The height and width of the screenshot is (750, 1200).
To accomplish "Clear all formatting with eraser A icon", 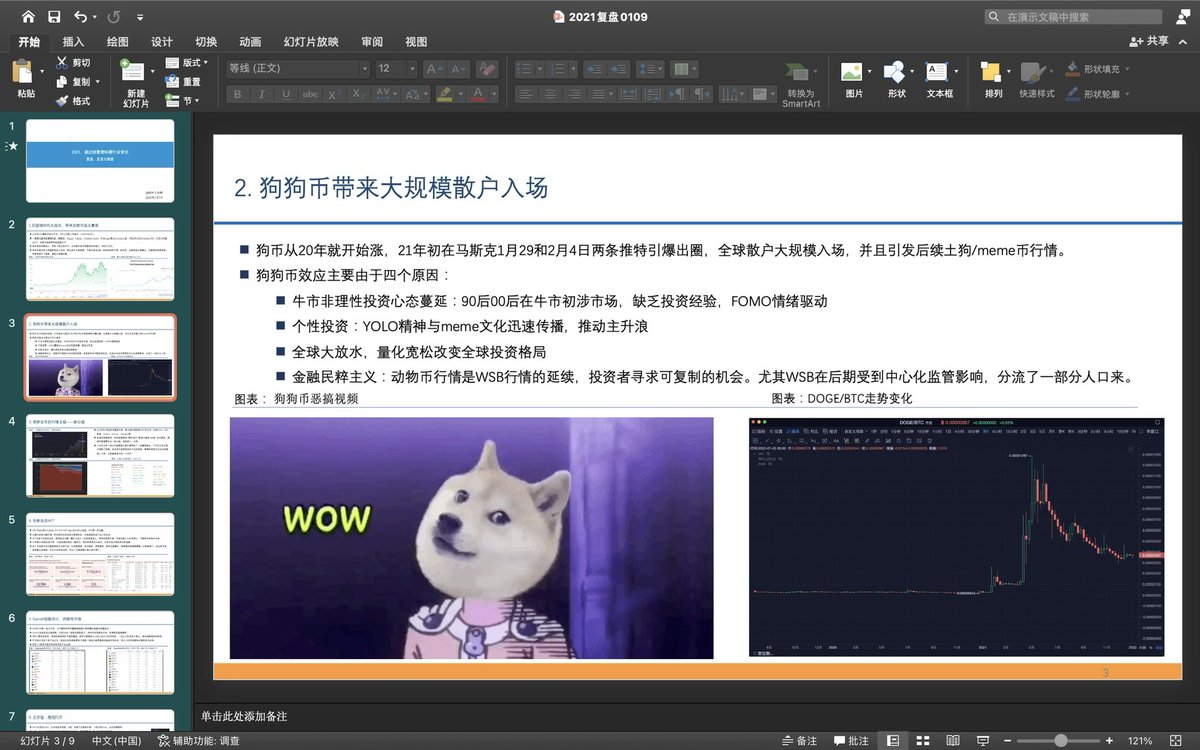I will pyautogui.click(x=486, y=69).
